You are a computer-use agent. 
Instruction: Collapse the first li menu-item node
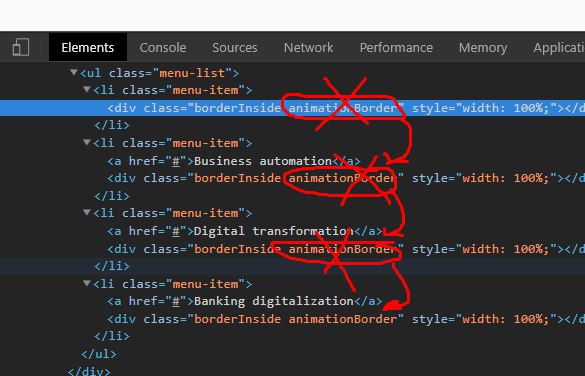coord(87,90)
